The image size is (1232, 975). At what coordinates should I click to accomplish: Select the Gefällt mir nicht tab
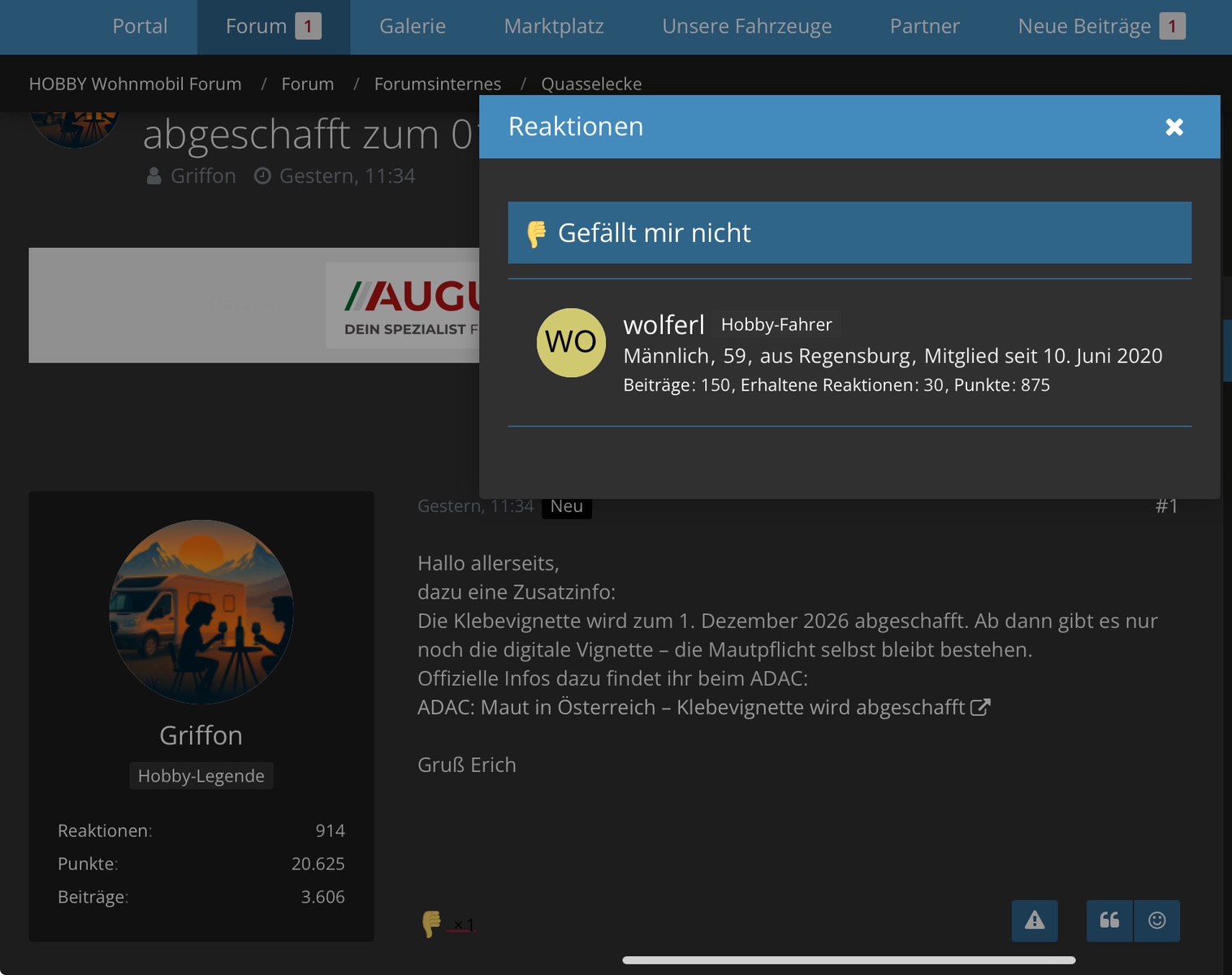click(849, 233)
